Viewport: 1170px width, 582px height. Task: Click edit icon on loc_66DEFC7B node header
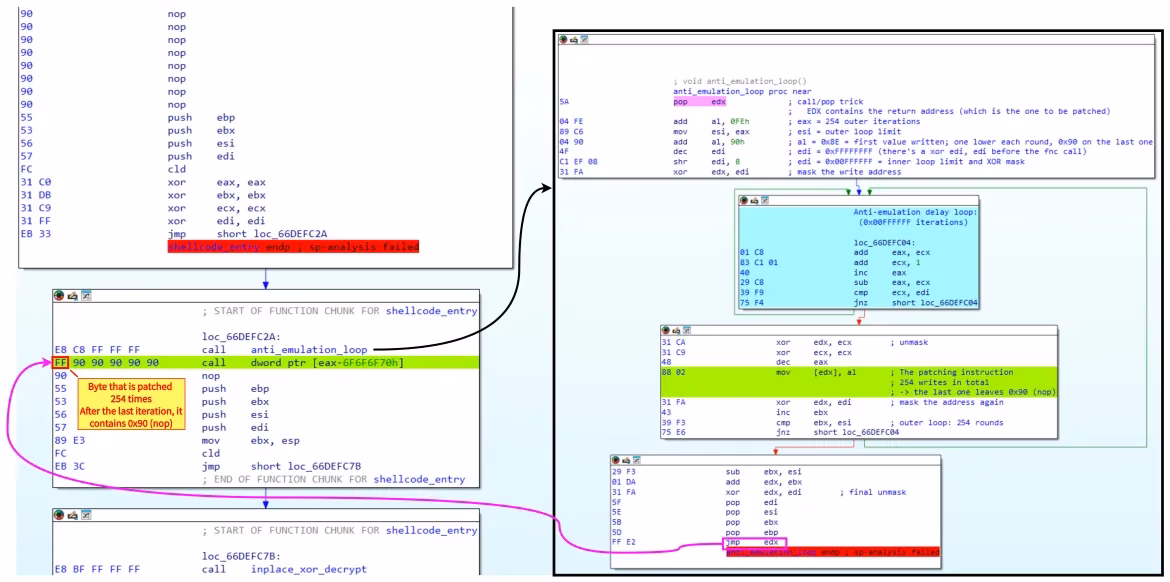click(71, 515)
